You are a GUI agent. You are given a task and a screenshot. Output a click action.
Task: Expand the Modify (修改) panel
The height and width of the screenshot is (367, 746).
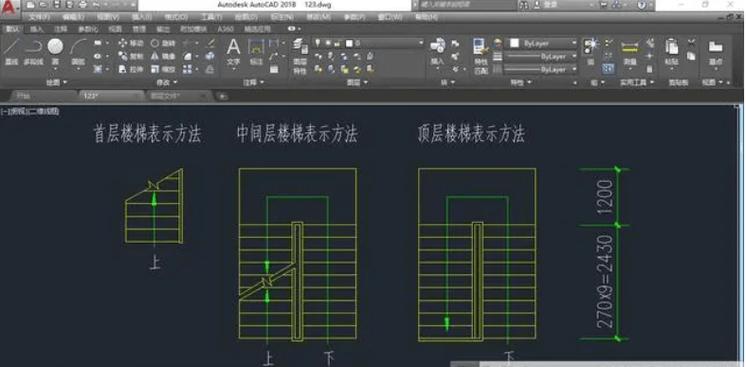pos(166,82)
